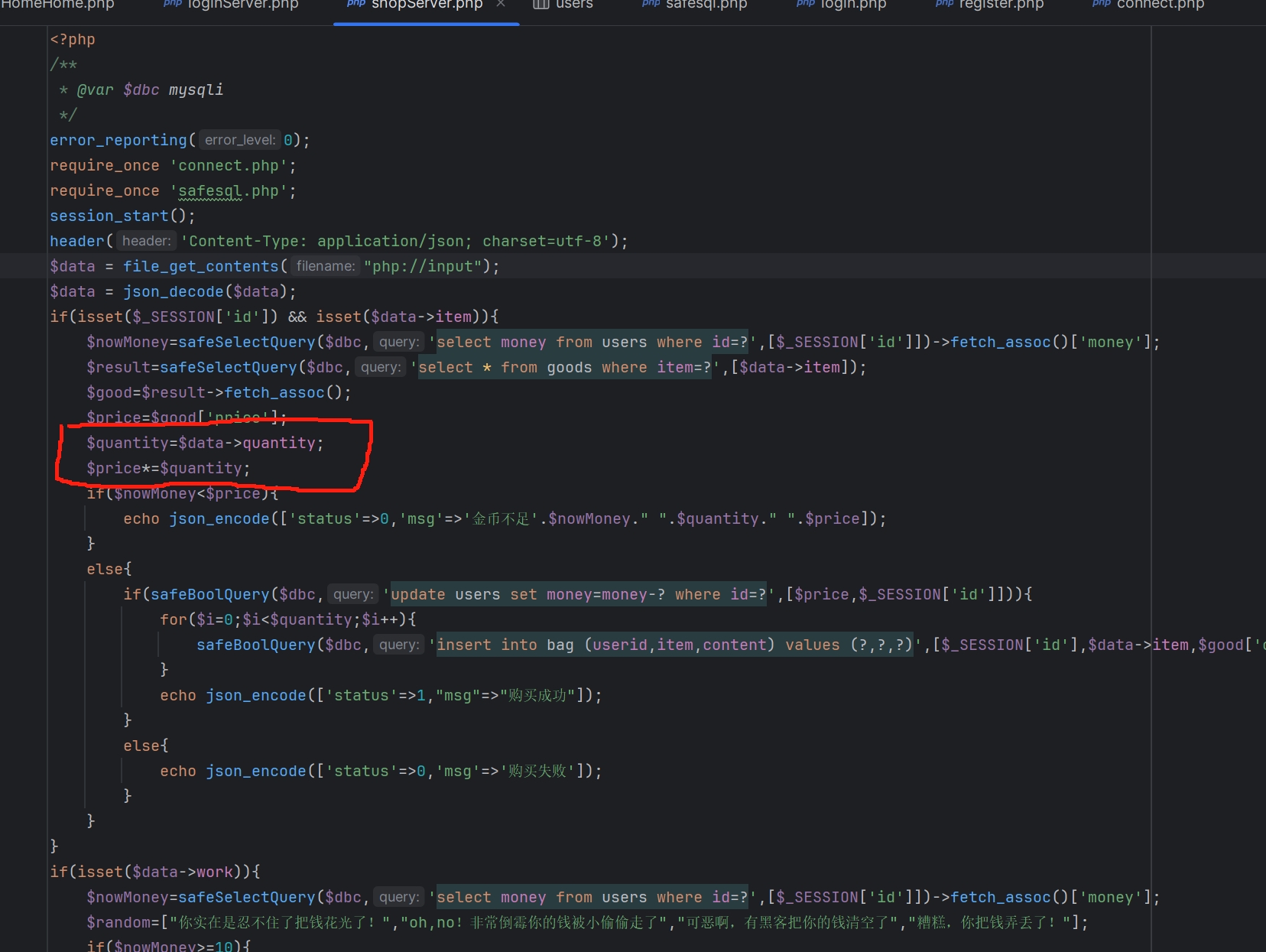Place cursor on $price*=$quantity line
This screenshot has height=952, width=1266.
pos(168,469)
